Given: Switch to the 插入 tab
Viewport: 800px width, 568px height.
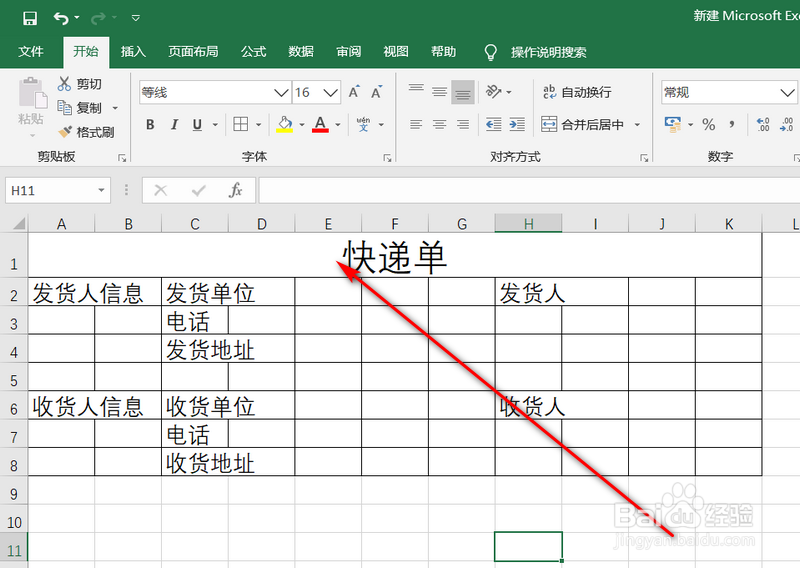Looking at the screenshot, I should [x=133, y=52].
